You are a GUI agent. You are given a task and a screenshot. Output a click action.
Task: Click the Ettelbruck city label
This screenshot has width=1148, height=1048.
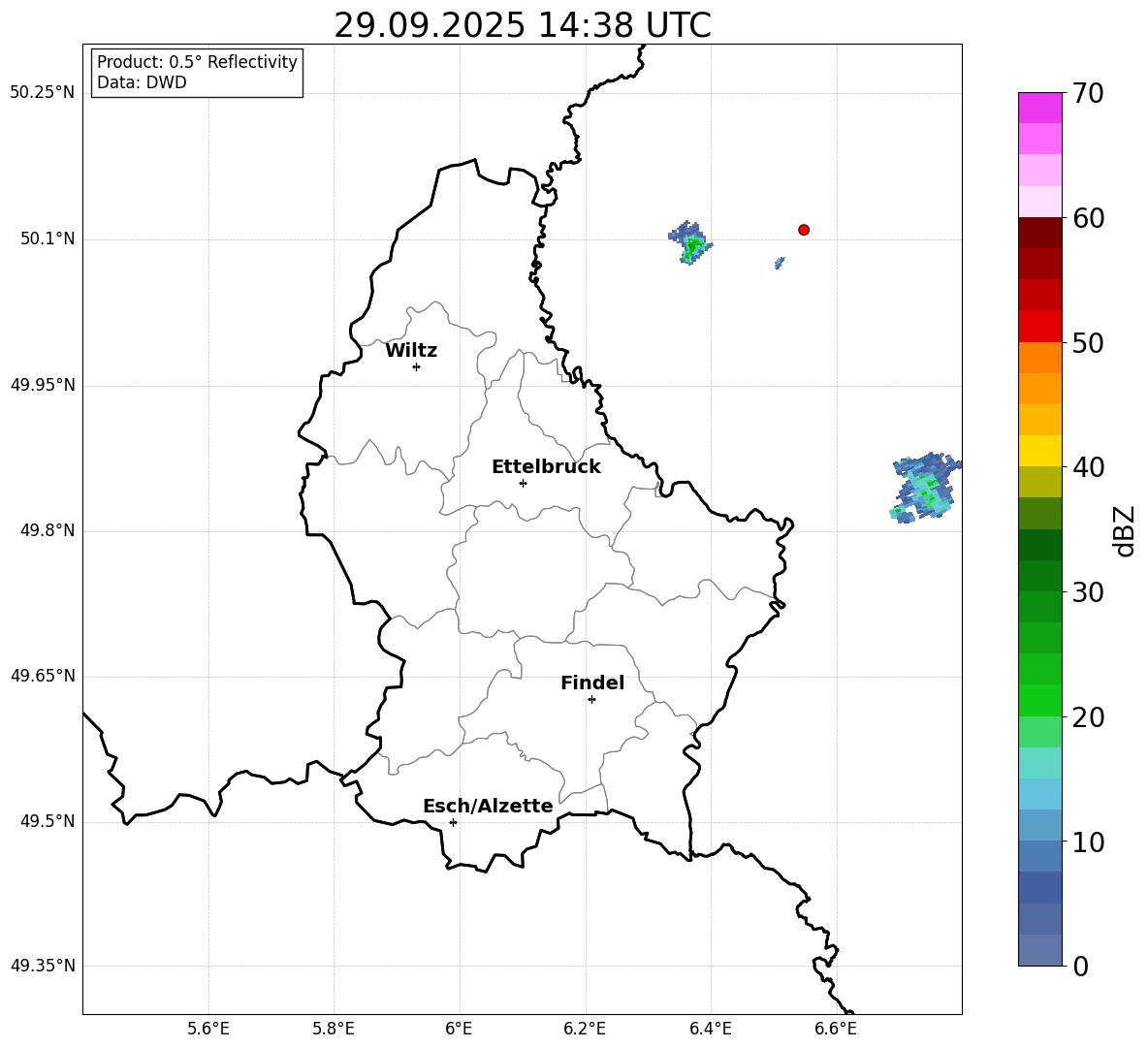(546, 467)
